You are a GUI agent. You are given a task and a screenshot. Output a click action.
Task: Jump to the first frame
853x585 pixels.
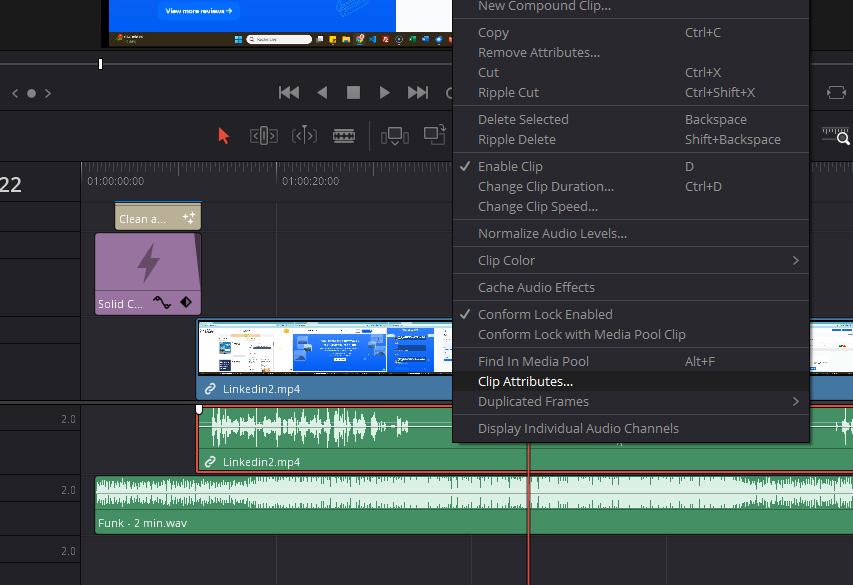click(289, 93)
